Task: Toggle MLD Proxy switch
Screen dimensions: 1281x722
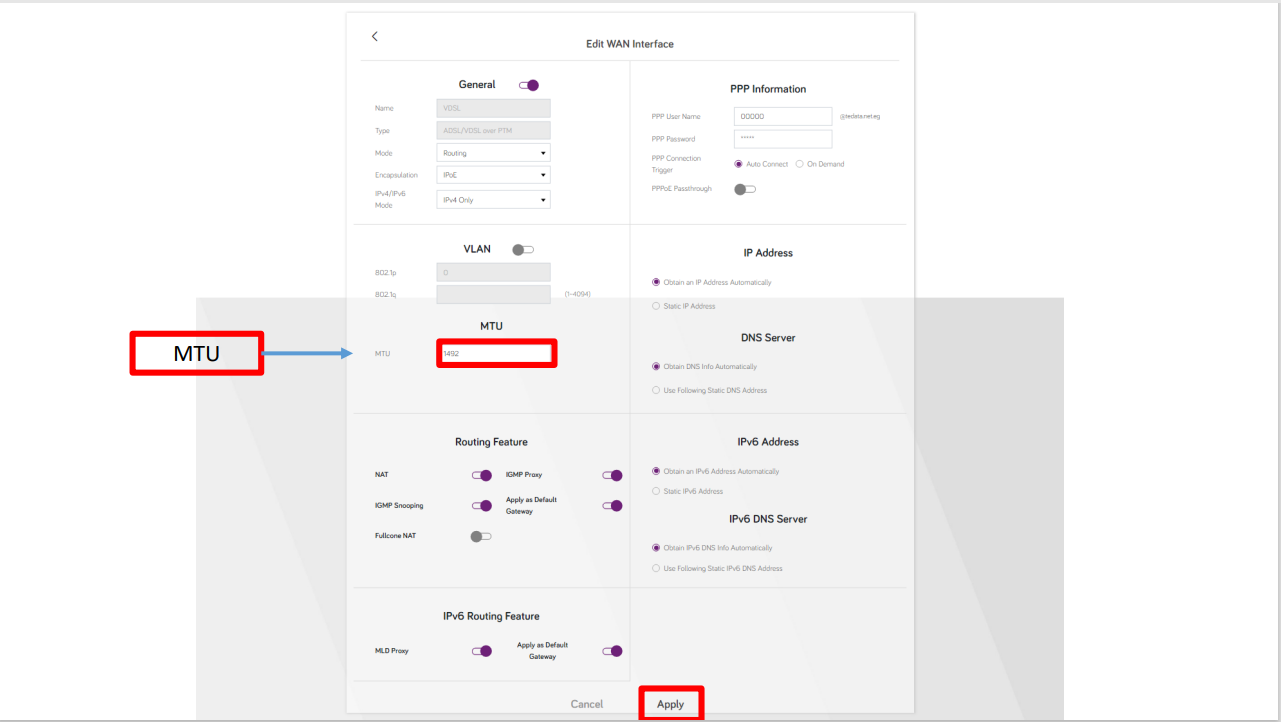Action: (x=482, y=651)
